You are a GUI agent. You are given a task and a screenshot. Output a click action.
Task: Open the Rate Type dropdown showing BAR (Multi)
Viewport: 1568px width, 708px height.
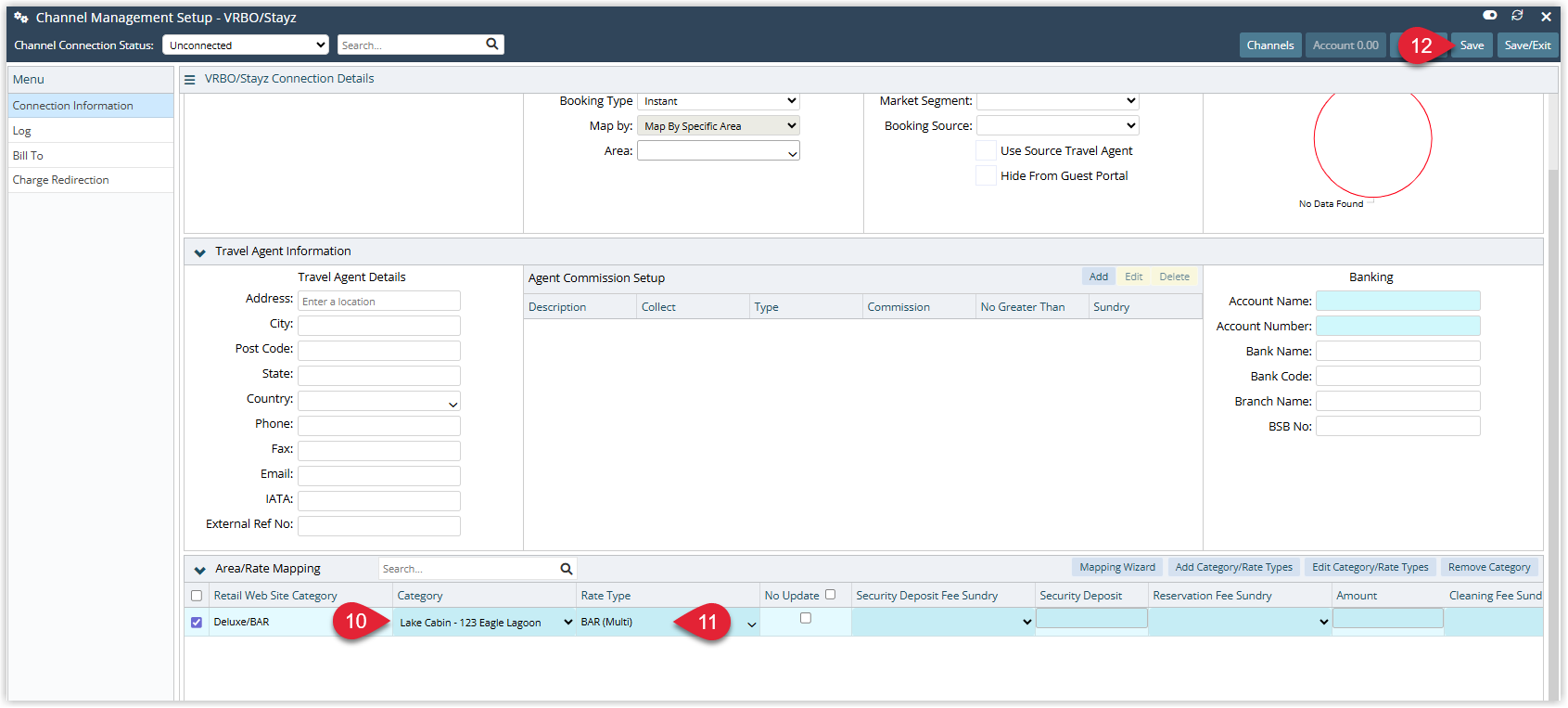(x=668, y=623)
